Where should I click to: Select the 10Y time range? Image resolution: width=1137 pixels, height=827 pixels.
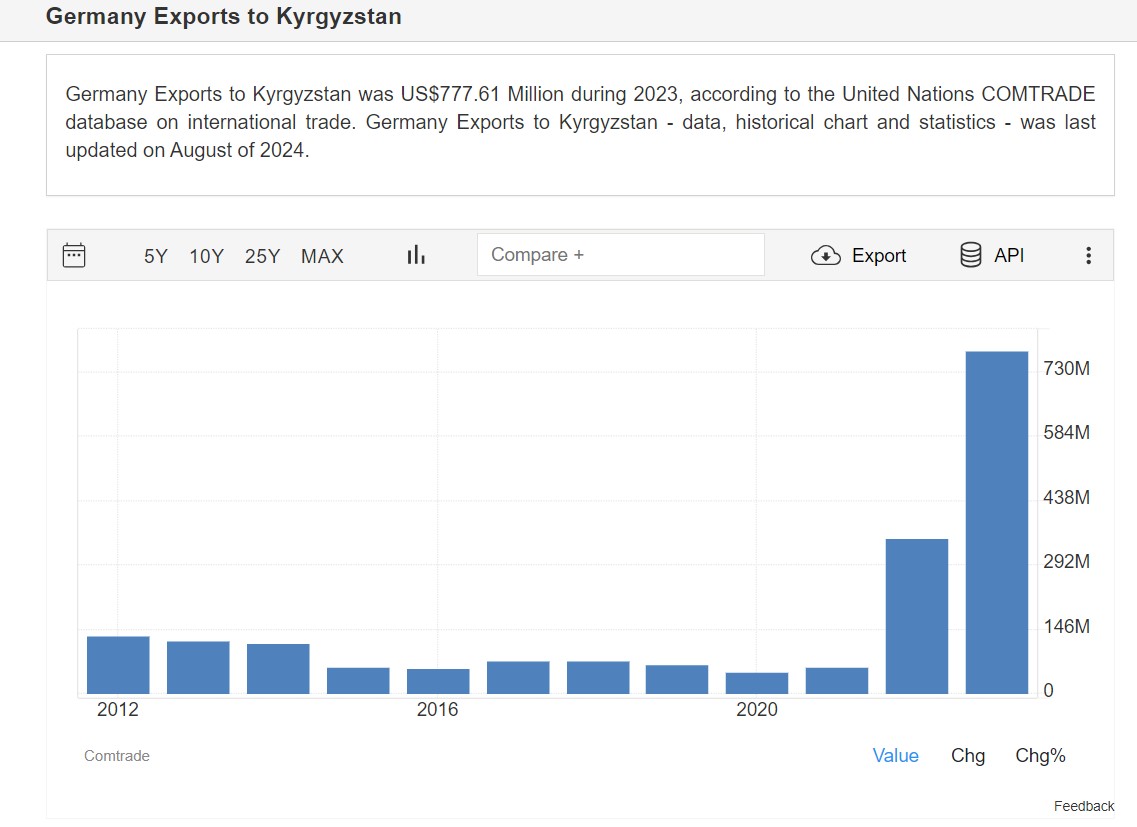point(207,256)
